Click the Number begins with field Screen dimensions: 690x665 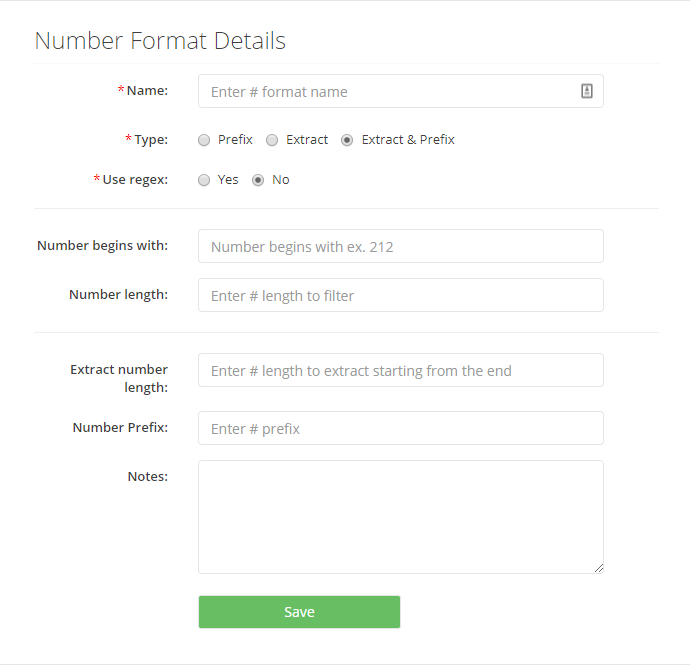click(400, 246)
